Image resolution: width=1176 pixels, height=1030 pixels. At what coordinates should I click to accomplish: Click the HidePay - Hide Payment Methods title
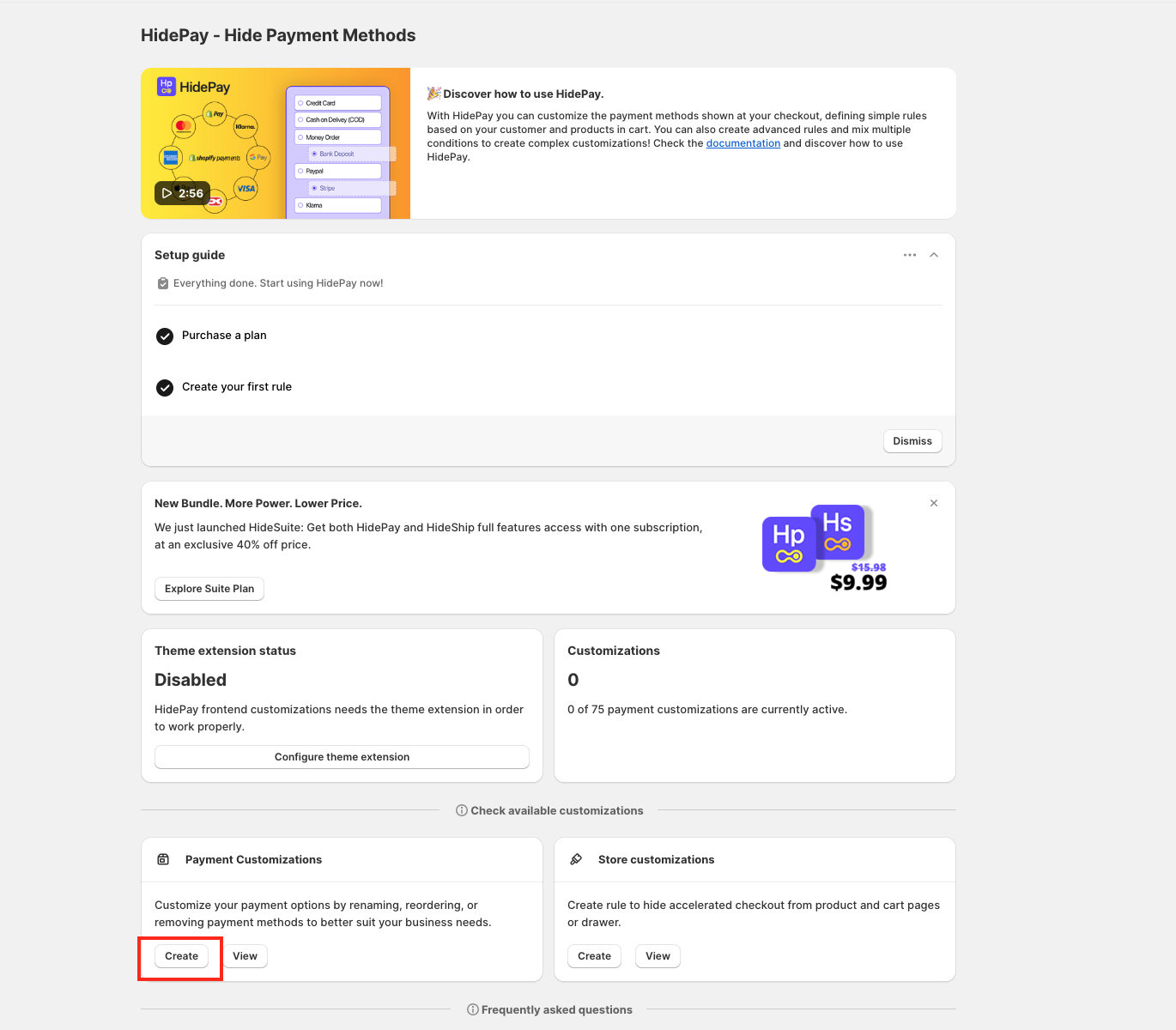point(278,35)
